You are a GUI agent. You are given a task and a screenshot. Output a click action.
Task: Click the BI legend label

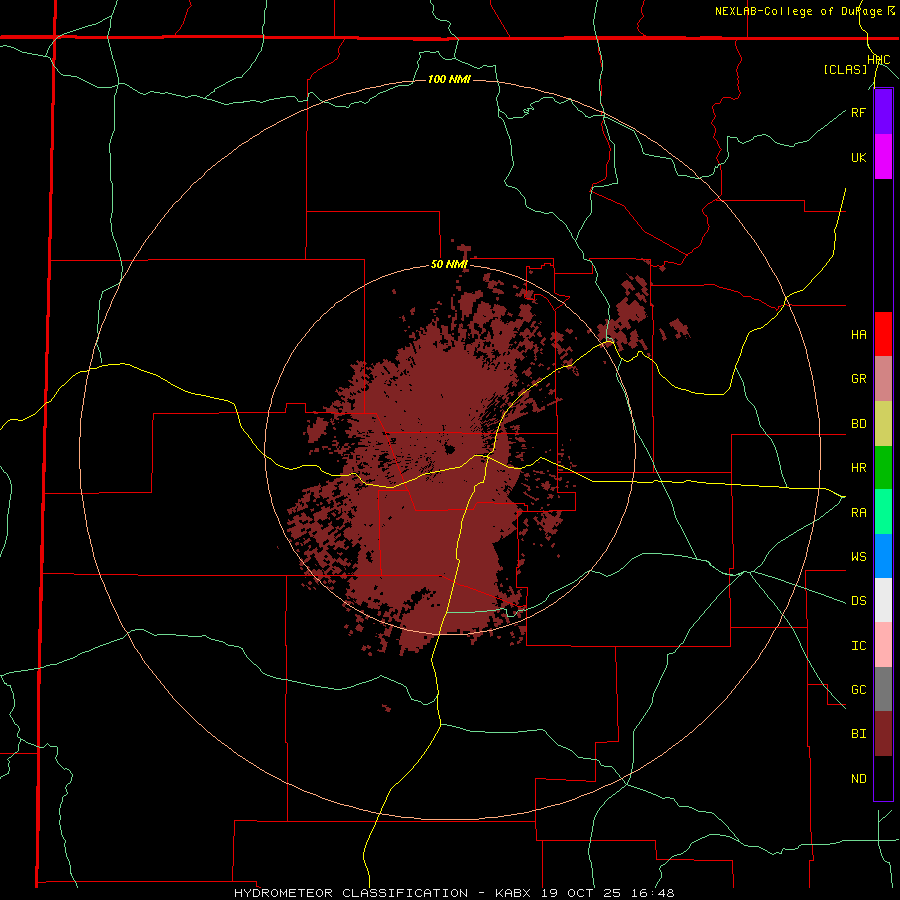tap(858, 734)
